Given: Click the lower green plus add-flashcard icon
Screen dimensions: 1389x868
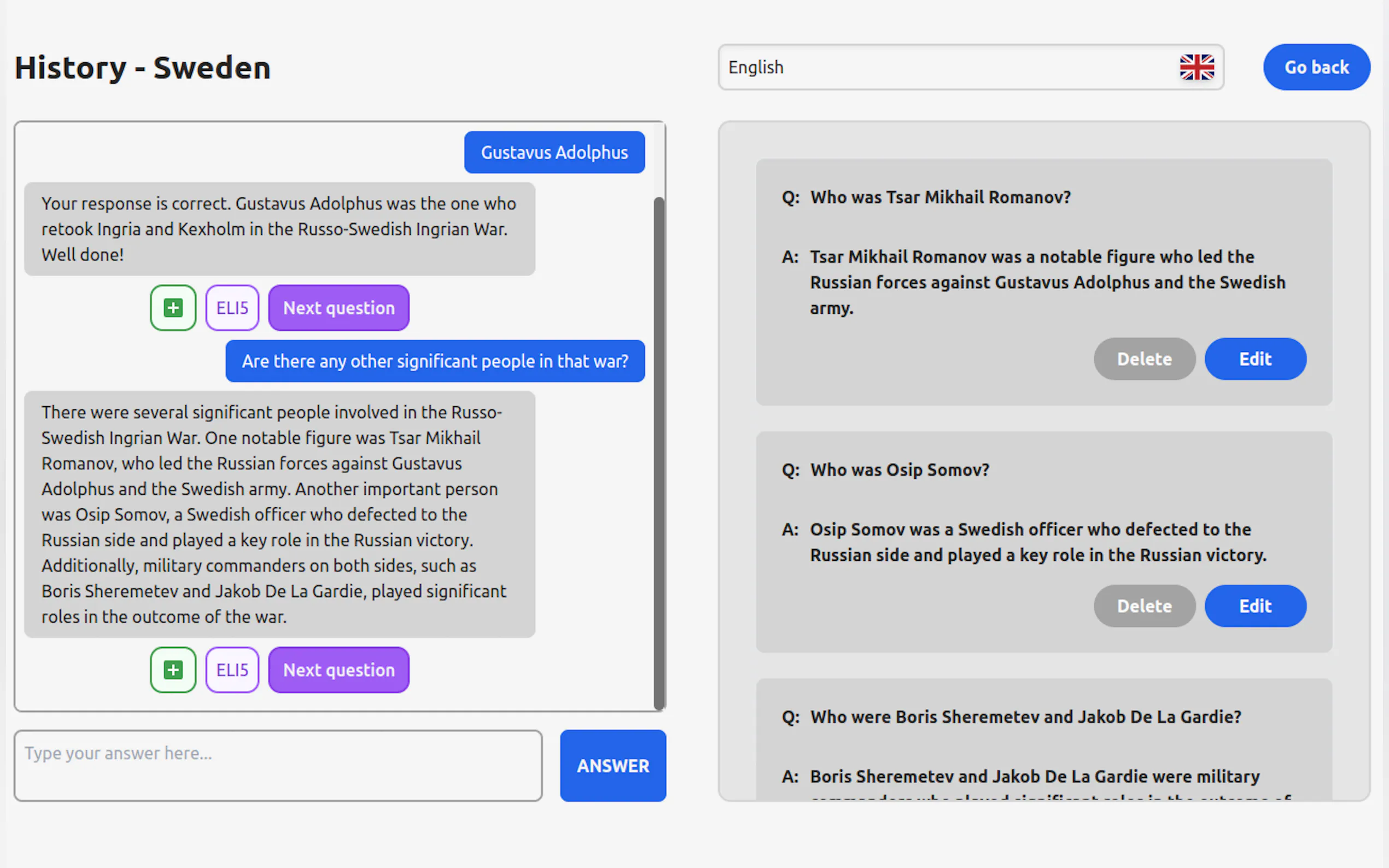Looking at the screenshot, I should [x=173, y=670].
